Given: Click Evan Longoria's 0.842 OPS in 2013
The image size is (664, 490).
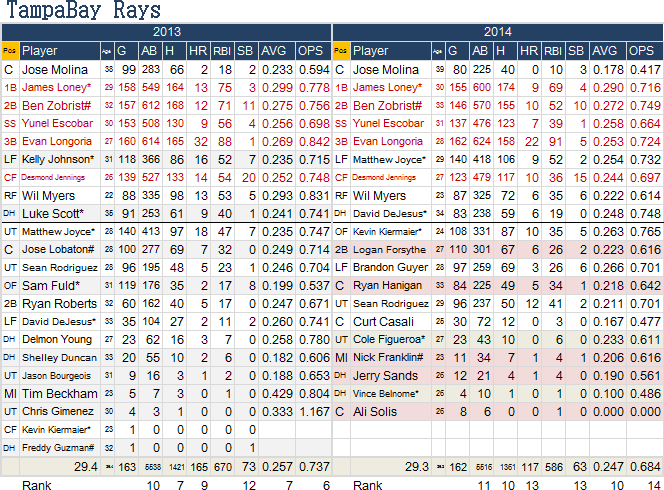Looking at the screenshot, I should (x=314, y=141).
